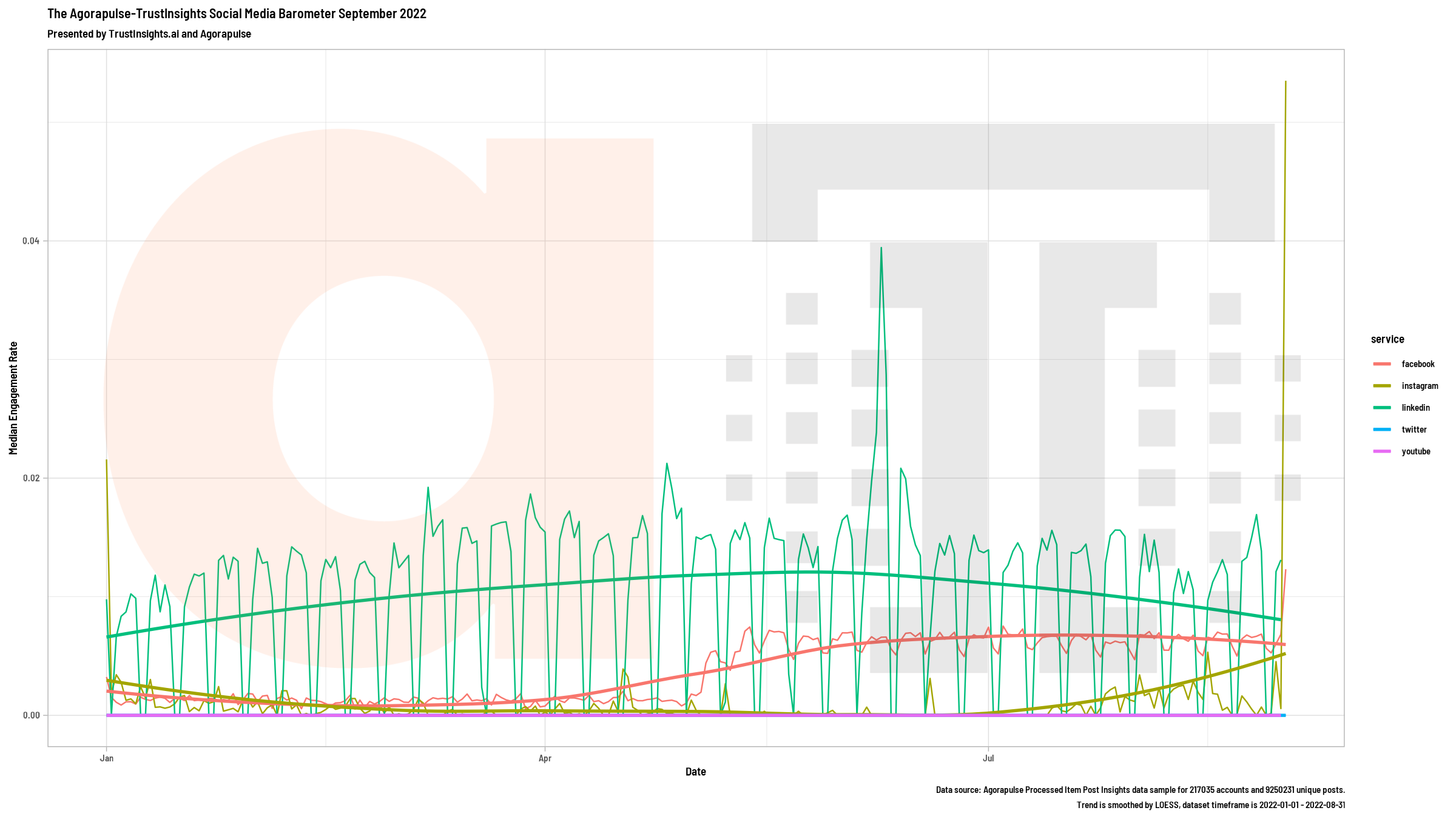This screenshot has width=1456, height=819.
Task: Click the 'Trend is smoothed by LOESS' caption
Action: 1211,805
